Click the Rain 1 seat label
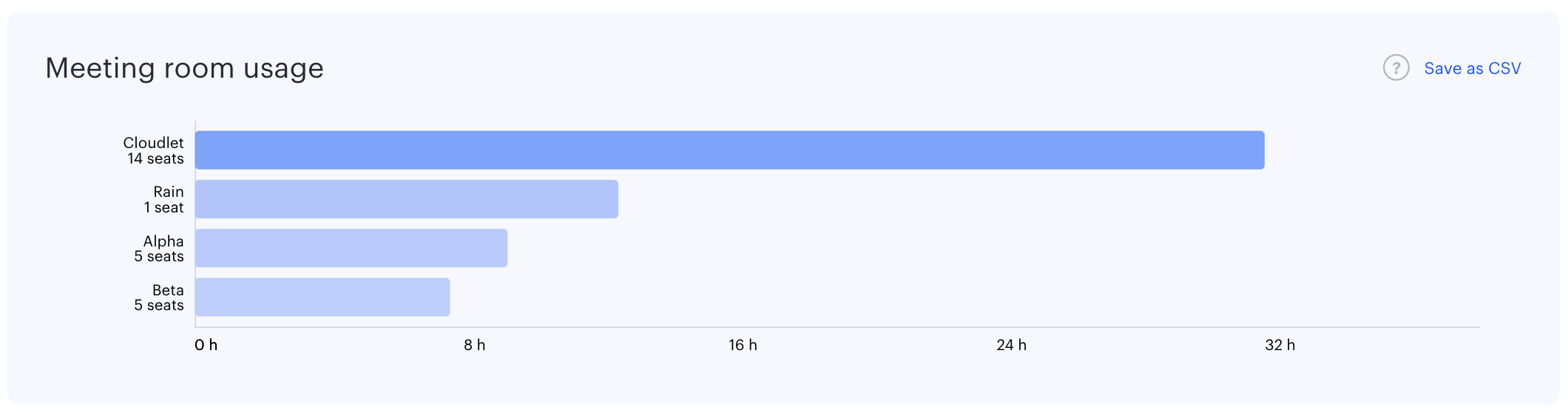 (163, 199)
